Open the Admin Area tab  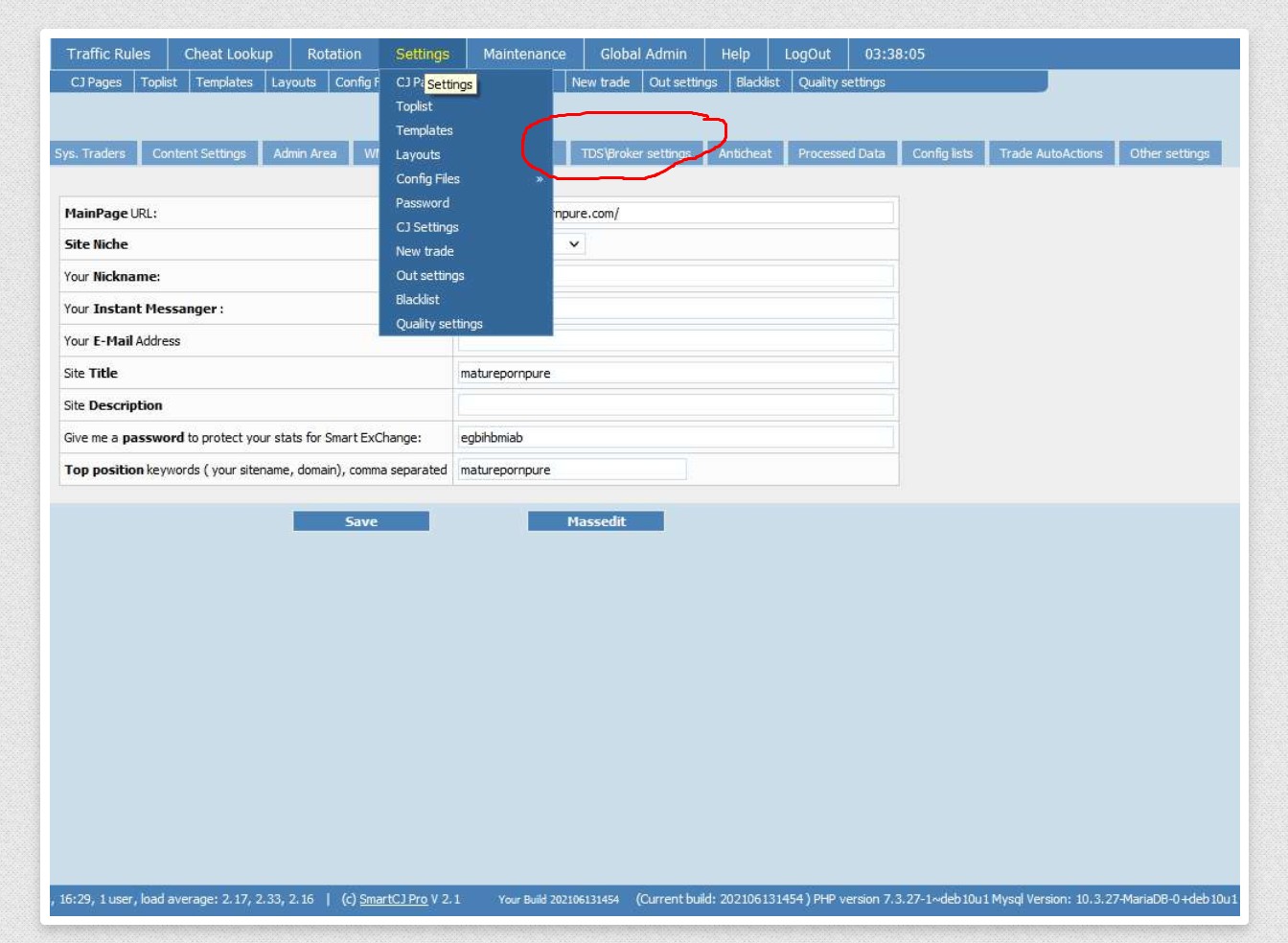pyautogui.click(x=305, y=153)
